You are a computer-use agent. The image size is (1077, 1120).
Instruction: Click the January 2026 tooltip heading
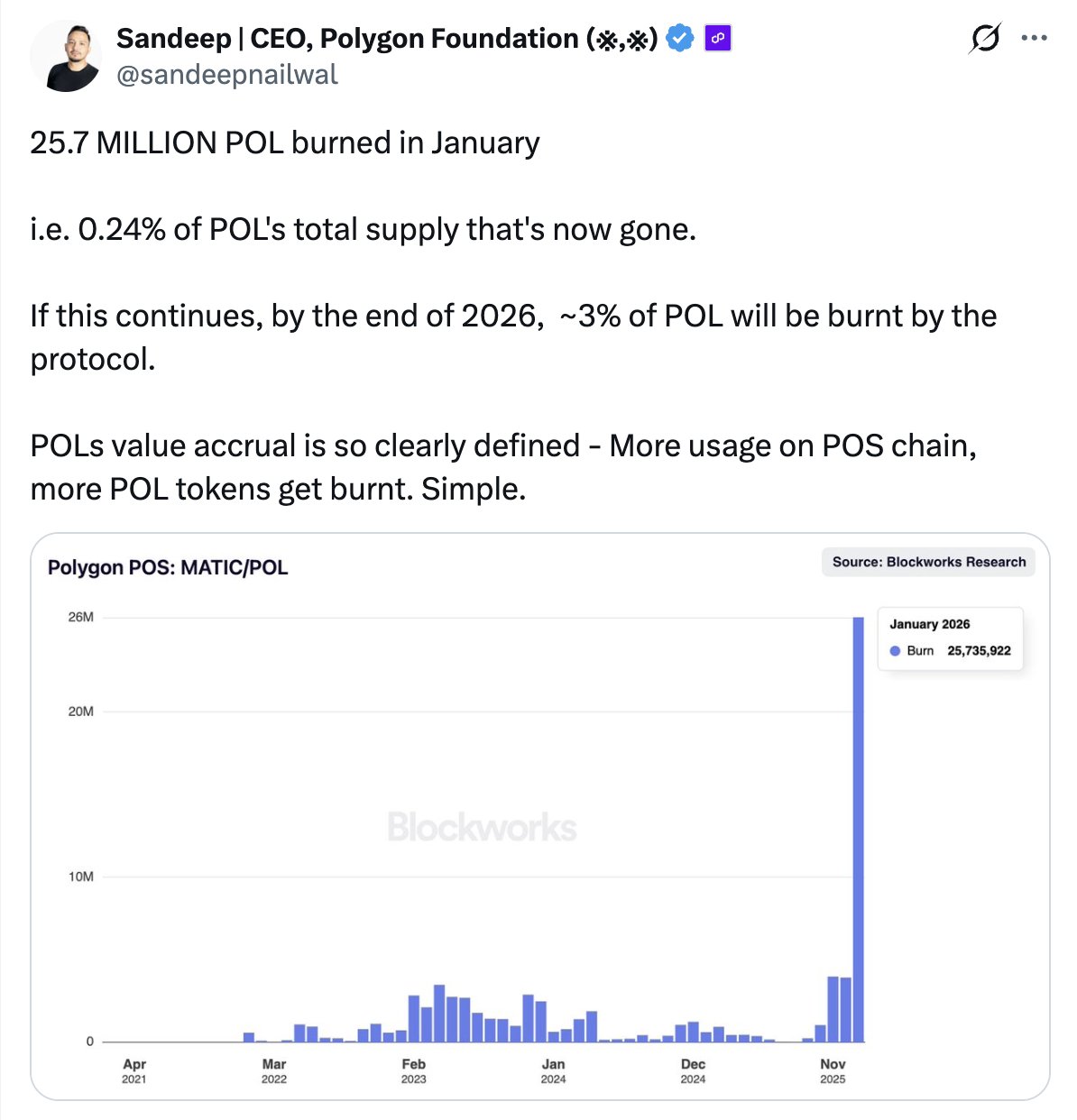[929, 624]
